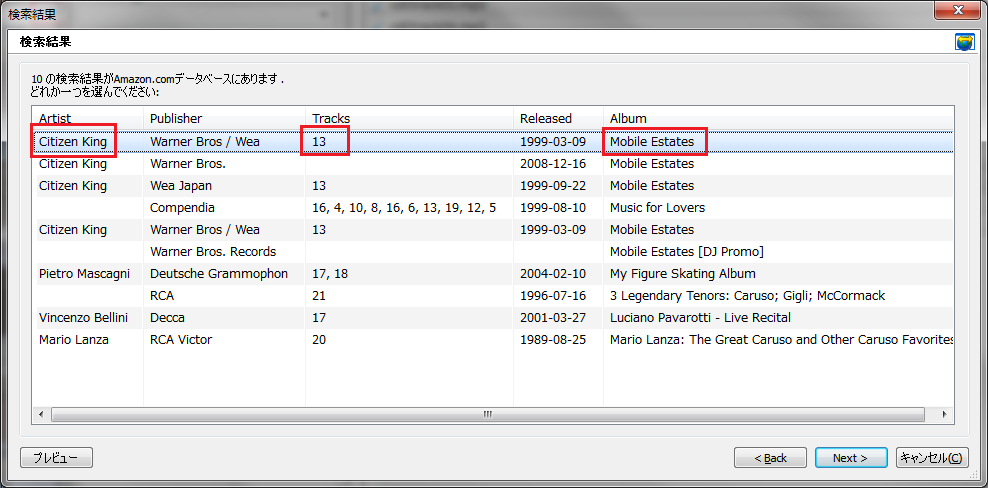The width and height of the screenshot is (988, 488).
Task: Click the Next button
Action: [851, 458]
